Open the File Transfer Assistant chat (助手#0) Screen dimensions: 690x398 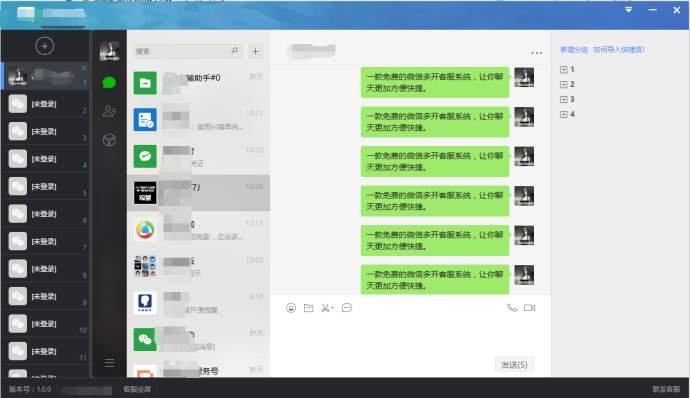point(198,83)
